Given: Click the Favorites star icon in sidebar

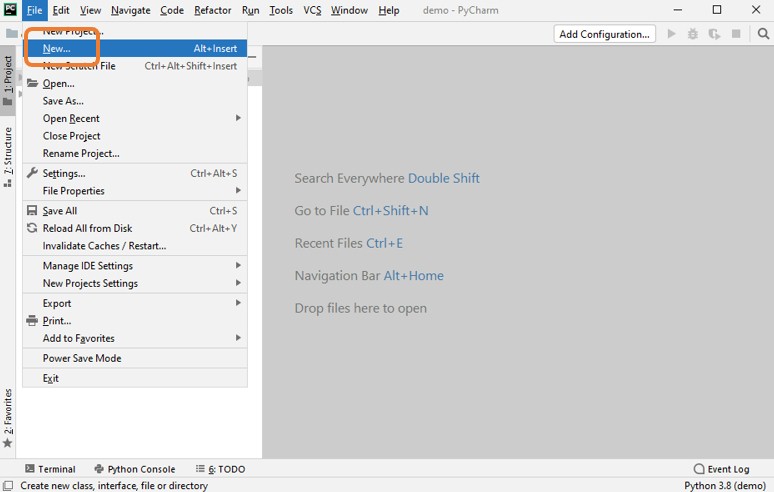Looking at the screenshot, I should pos(7,443).
